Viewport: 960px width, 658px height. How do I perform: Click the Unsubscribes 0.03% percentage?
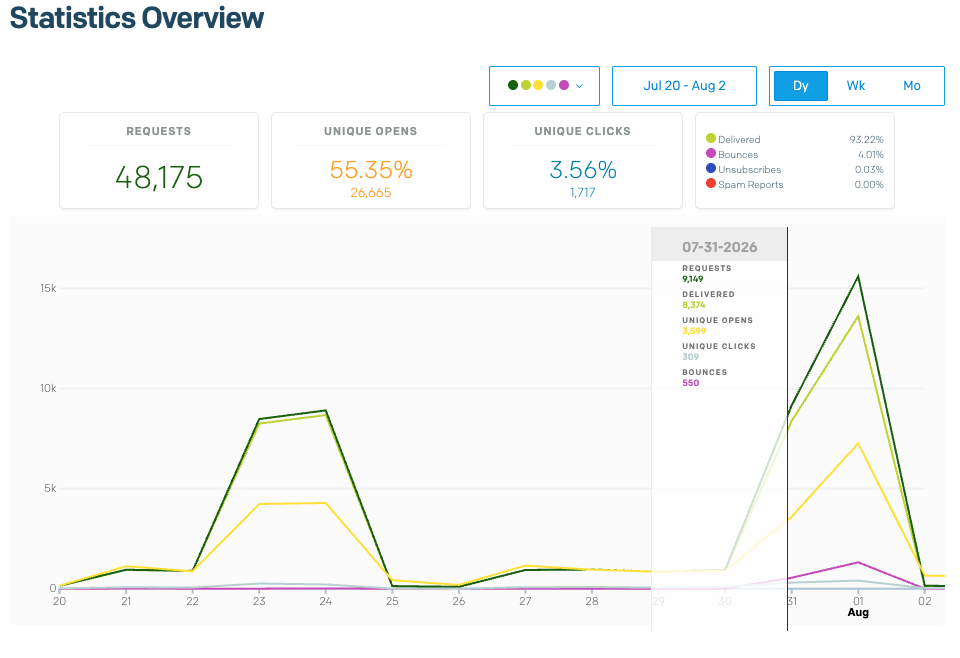pos(869,170)
